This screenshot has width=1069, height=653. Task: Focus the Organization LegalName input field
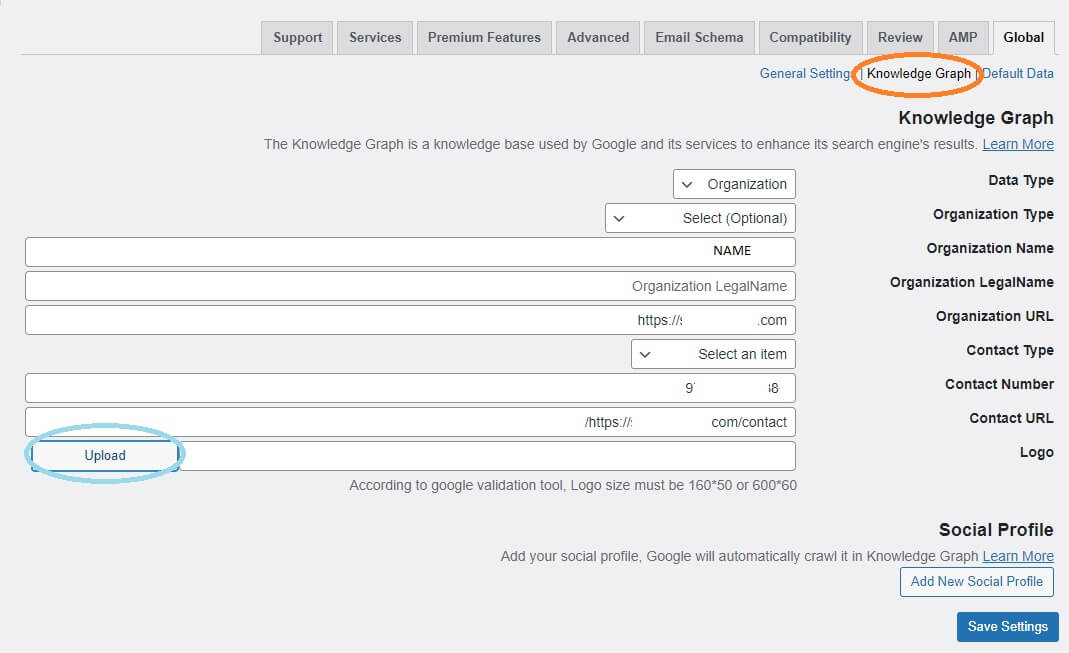[410, 286]
